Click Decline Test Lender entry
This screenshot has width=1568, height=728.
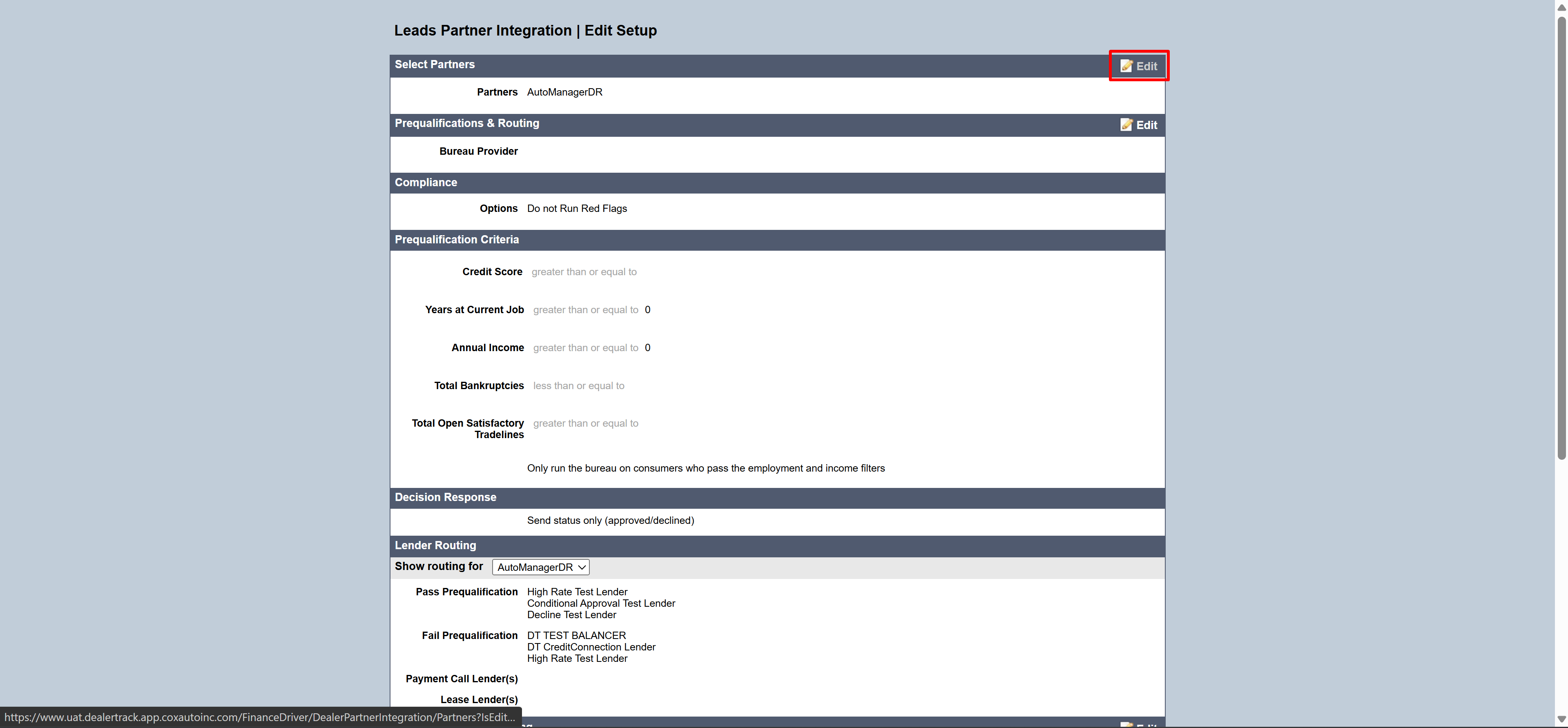tap(571, 615)
